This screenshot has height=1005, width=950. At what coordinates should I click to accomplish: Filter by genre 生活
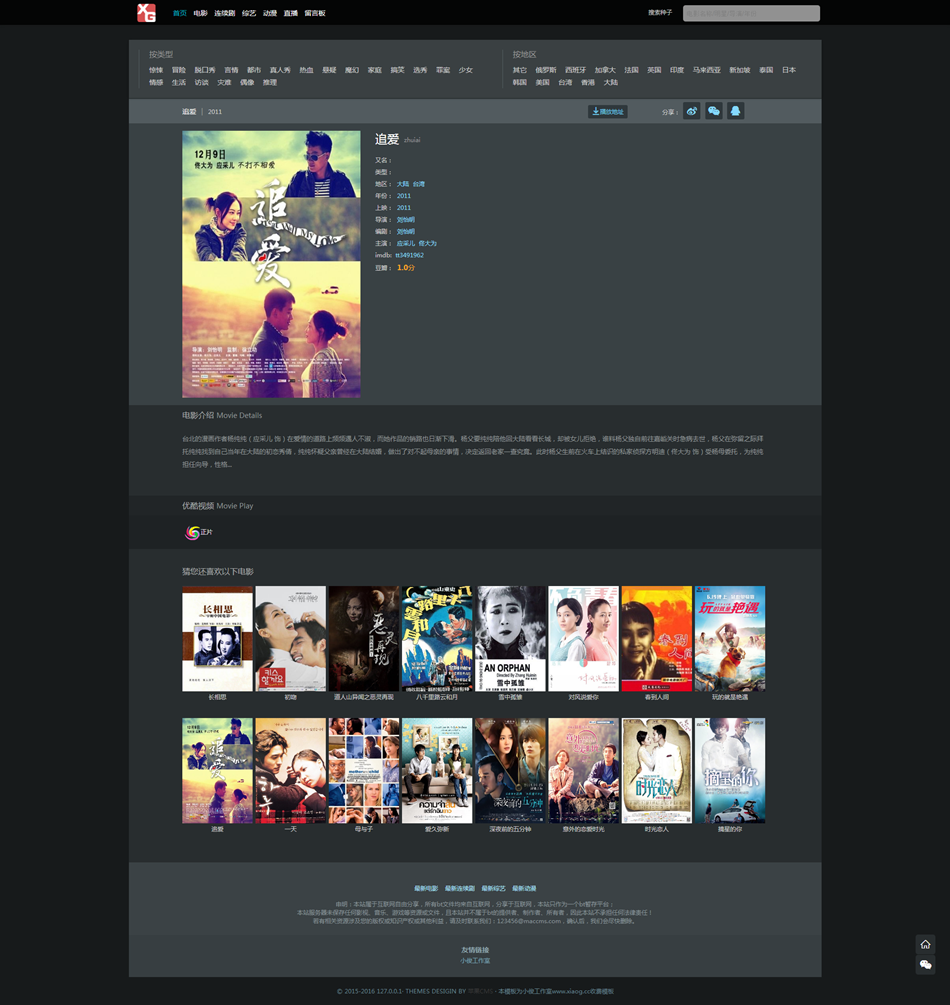[179, 83]
